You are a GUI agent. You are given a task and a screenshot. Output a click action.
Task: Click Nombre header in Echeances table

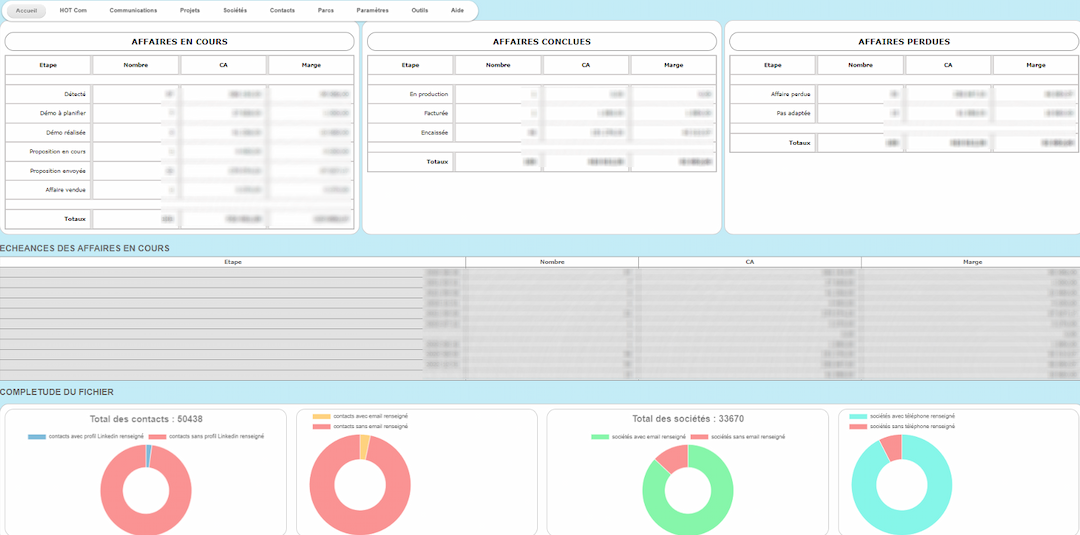tap(552, 262)
